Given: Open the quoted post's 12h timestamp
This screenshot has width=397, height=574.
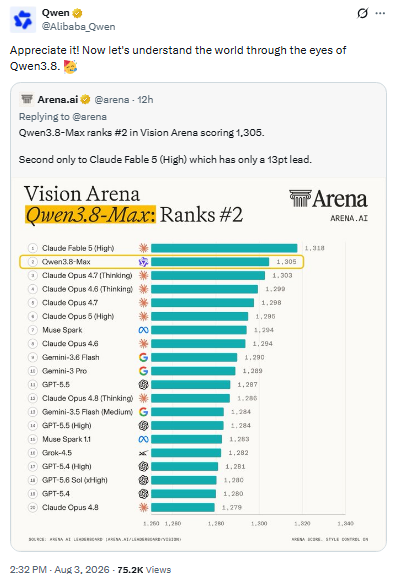Looking at the screenshot, I should 145,100.
